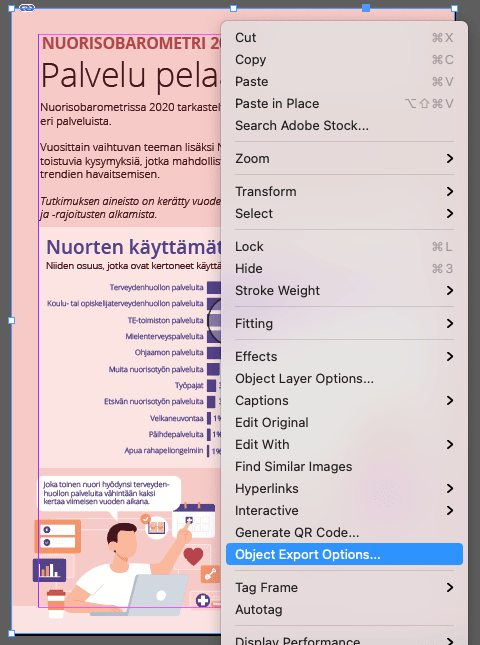Screen dimensions: 480x645
Task: Click the 'TE-toimiston palveluita' chart label
Action: 165,320
